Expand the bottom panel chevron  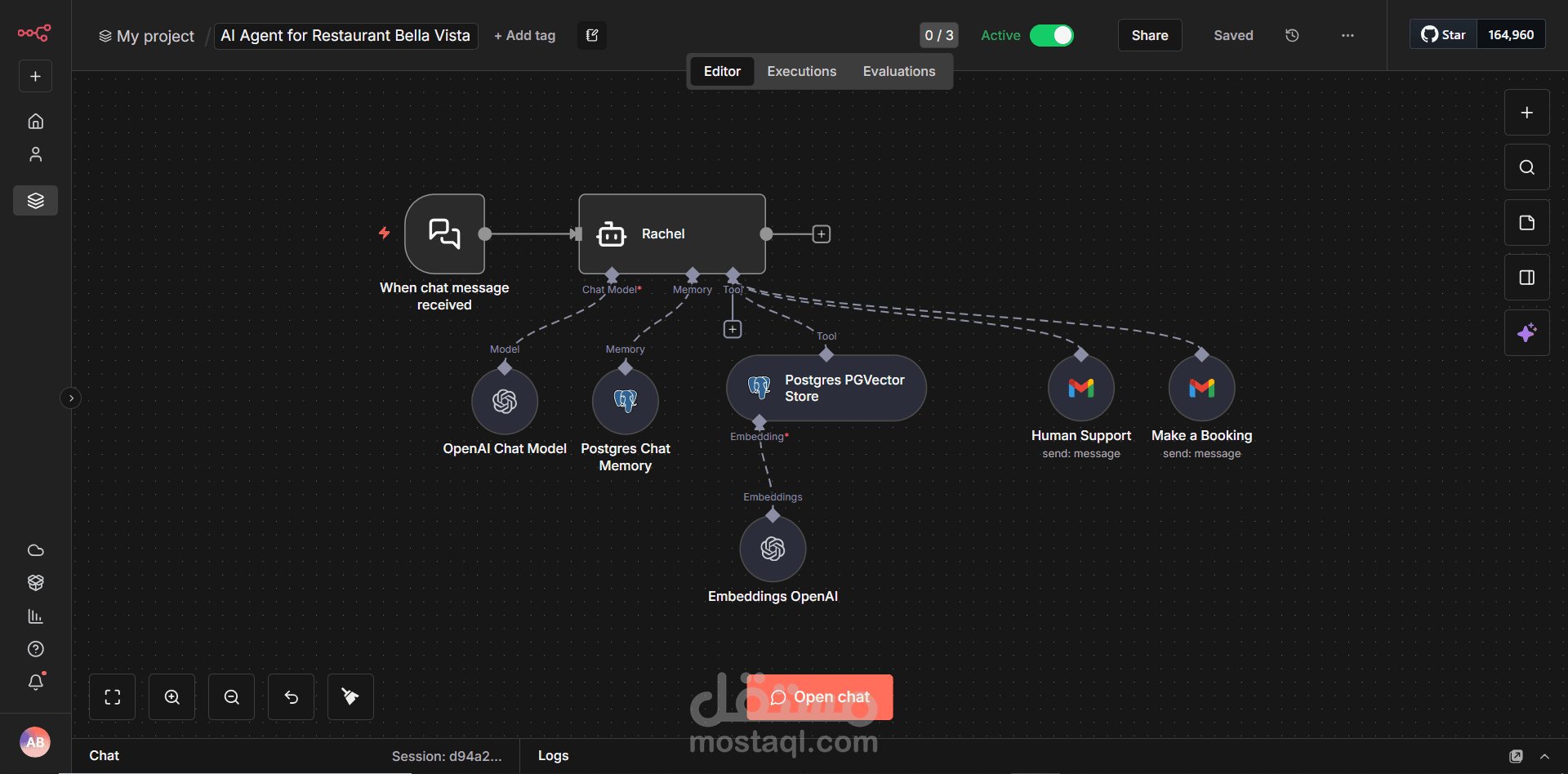(1544, 757)
